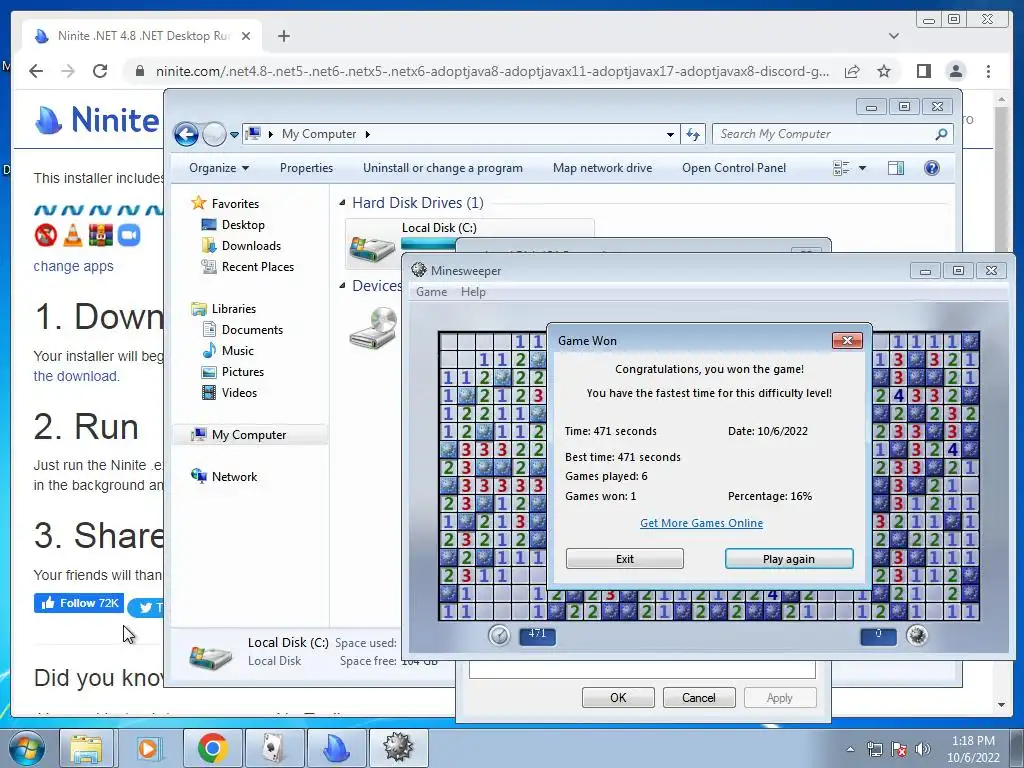Reload the Ninite page in Chrome
This screenshot has height=768, width=1024.
point(100,71)
